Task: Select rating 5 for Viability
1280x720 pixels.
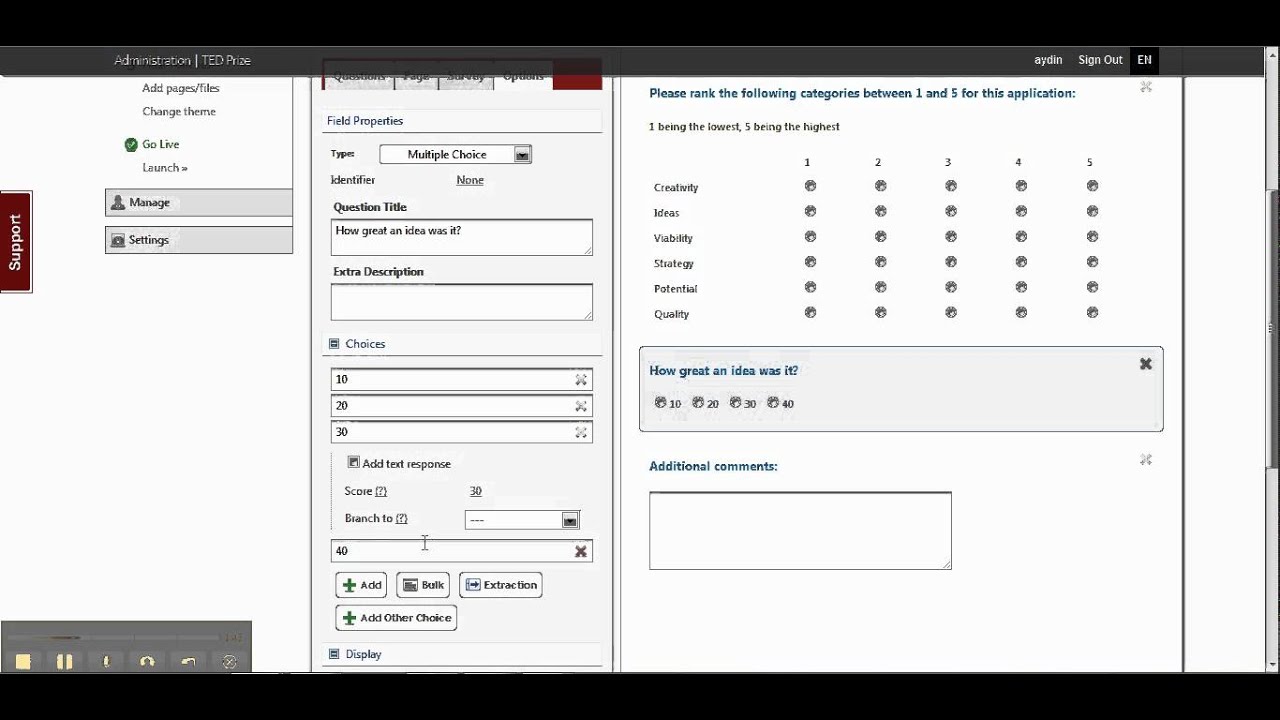Action: (x=1092, y=237)
